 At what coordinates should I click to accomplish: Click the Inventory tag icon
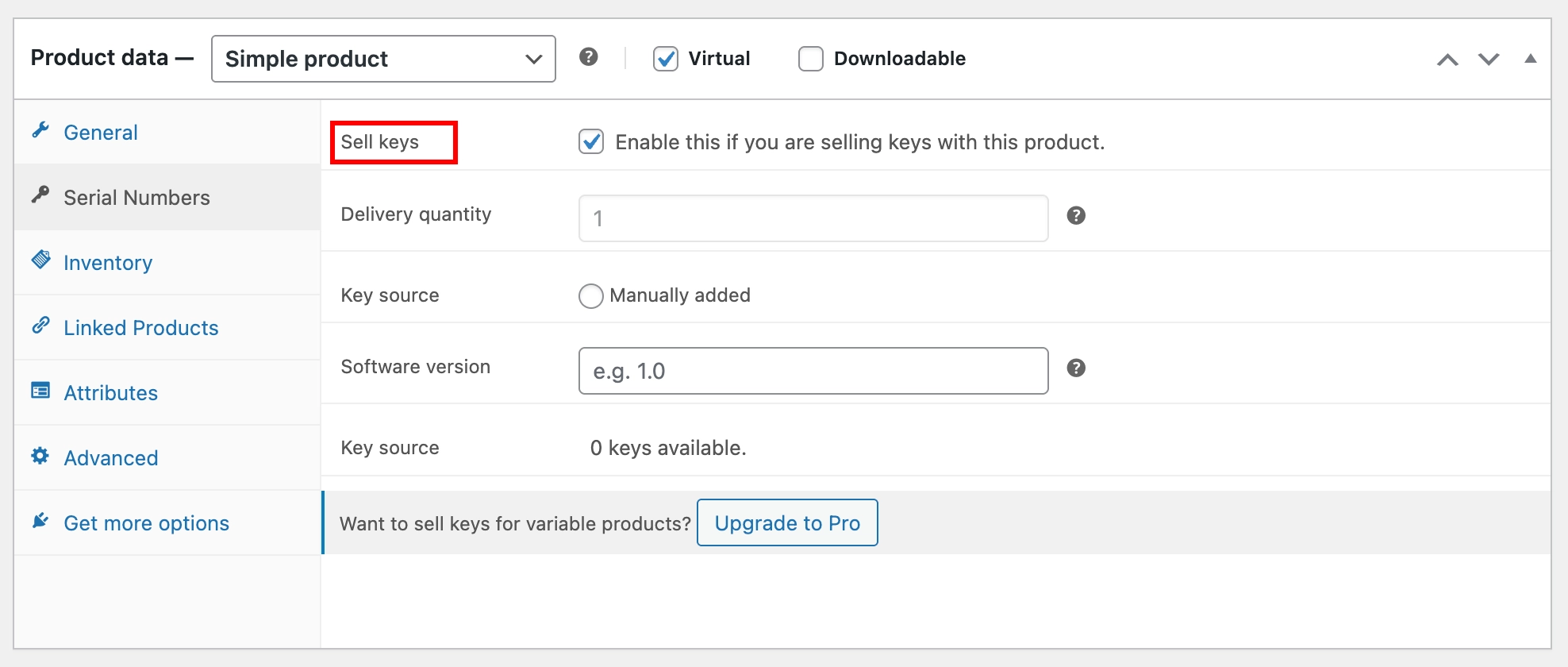click(40, 260)
